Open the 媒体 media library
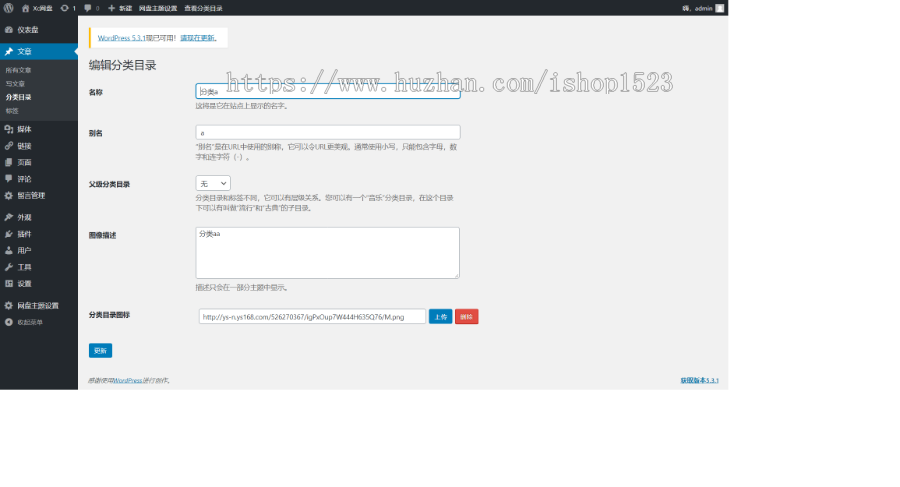Image resolution: width=900 pixels, height=487 pixels. [x=38, y=129]
